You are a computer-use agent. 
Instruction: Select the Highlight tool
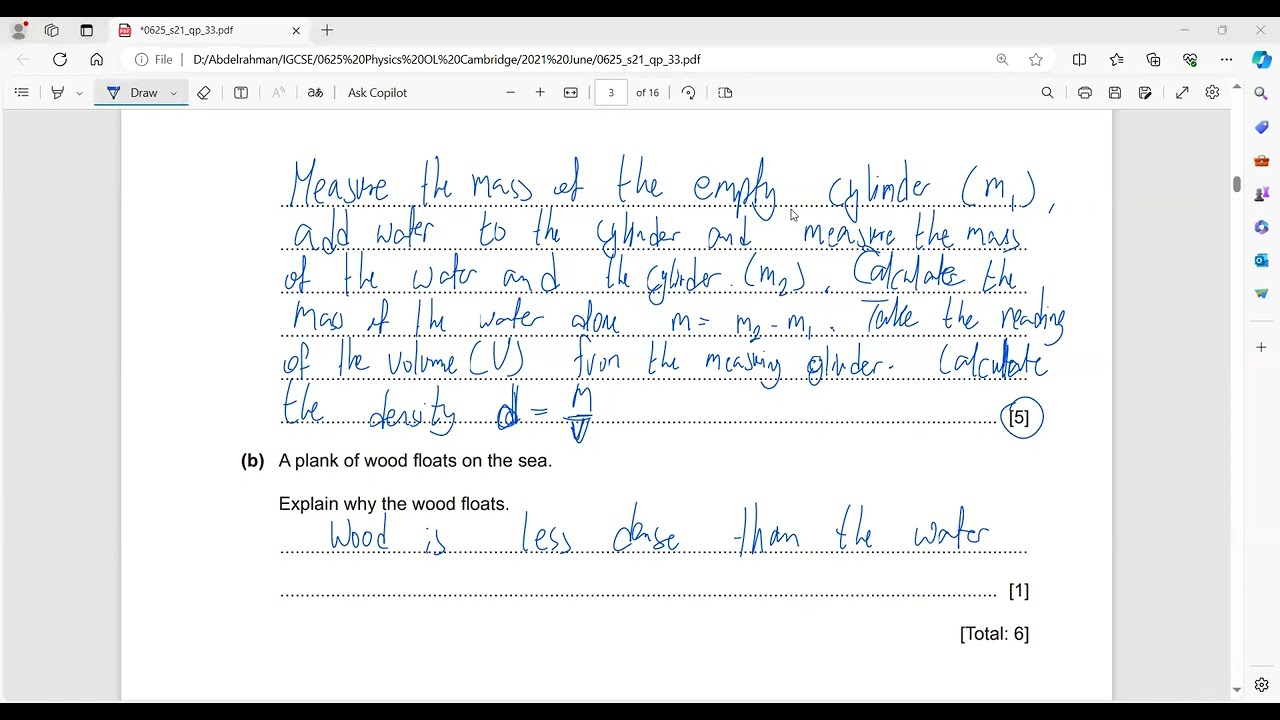click(58, 92)
